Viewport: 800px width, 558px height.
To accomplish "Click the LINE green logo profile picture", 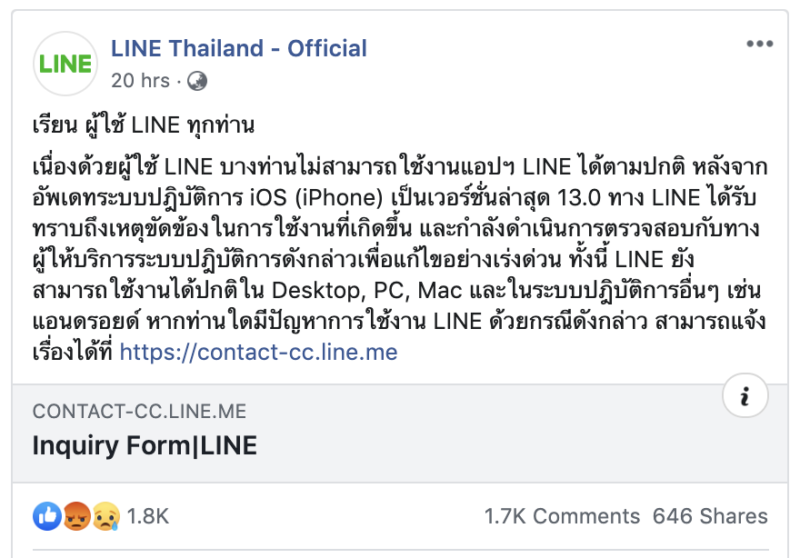I will click(x=66, y=64).
